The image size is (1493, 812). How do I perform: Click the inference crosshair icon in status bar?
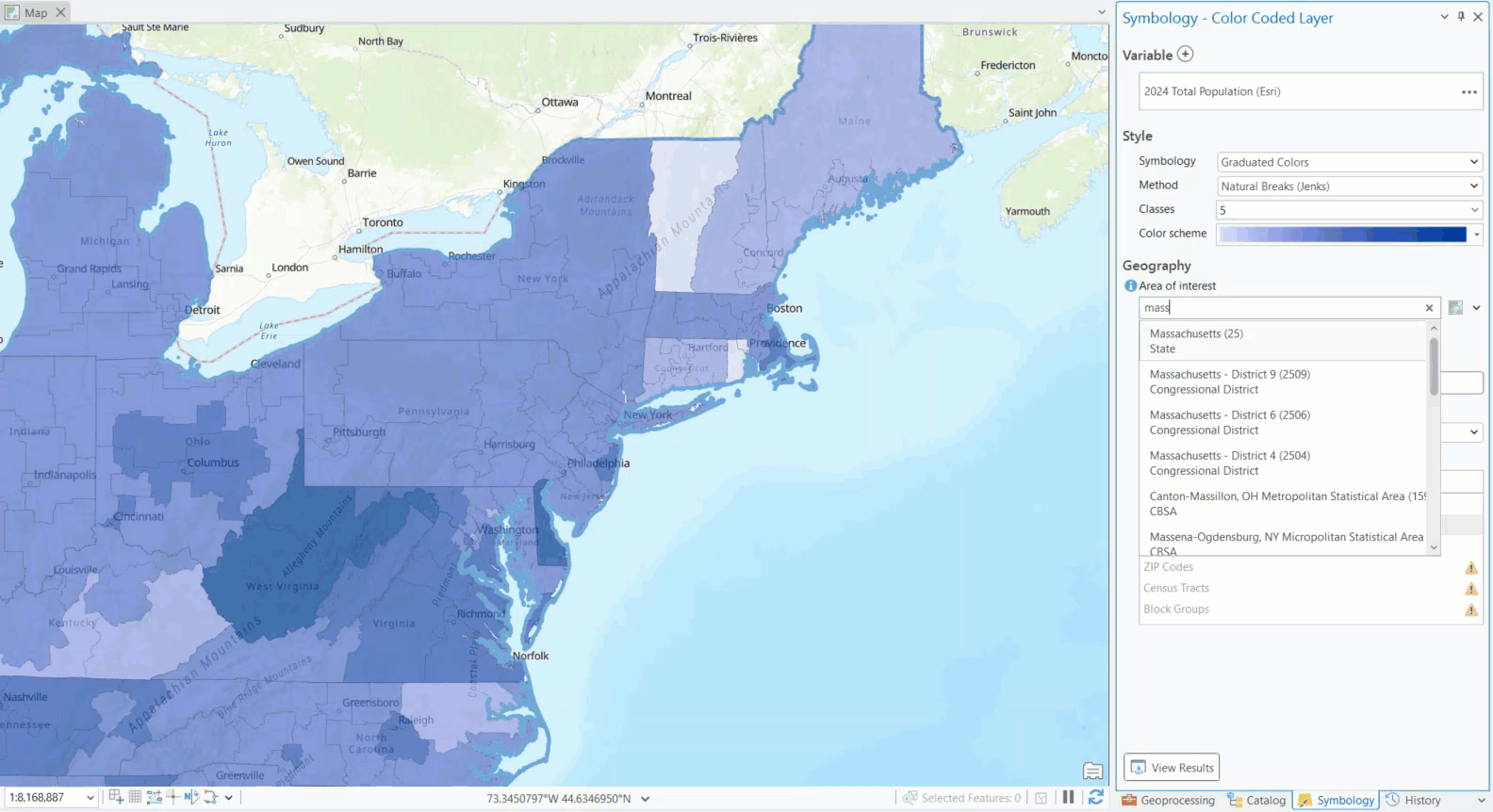point(172,797)
